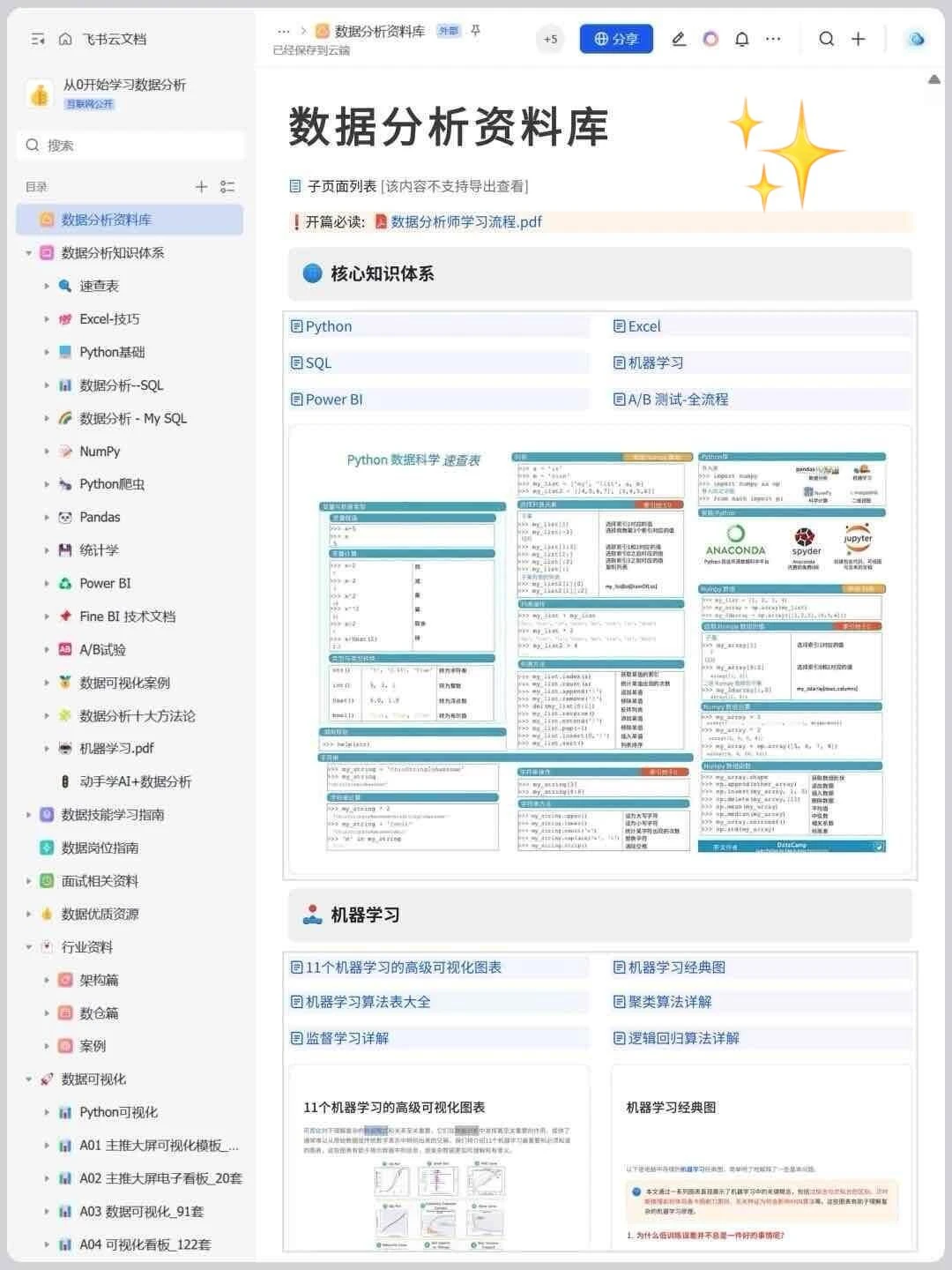Viewport: 952px width, 1270px height.
Task: Open the notification bell in the top bar
Action: click(x=741, y=39)
